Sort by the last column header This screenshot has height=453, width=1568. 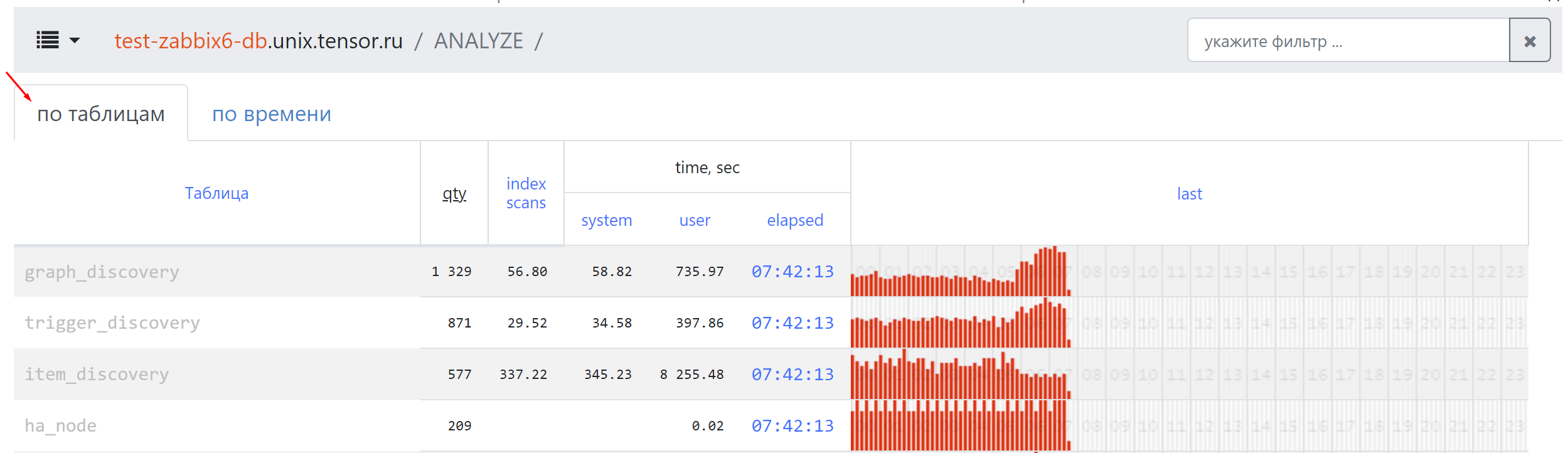pos(1189,194)
